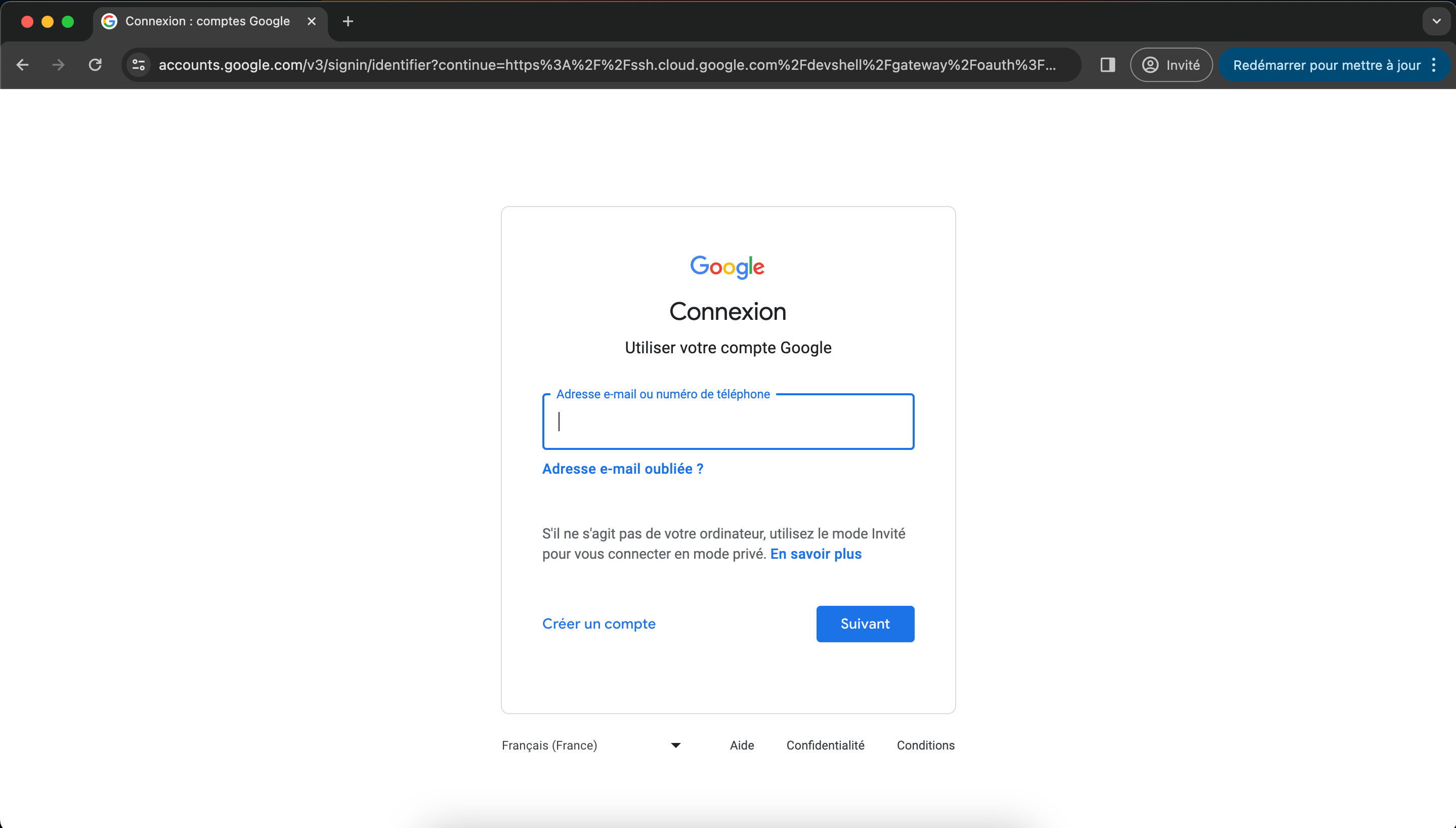The height and width of the screenshot is (828, 1456).
Task: Click Redémarrer pour mettre à jour
Action: (x=1326, y=65)
